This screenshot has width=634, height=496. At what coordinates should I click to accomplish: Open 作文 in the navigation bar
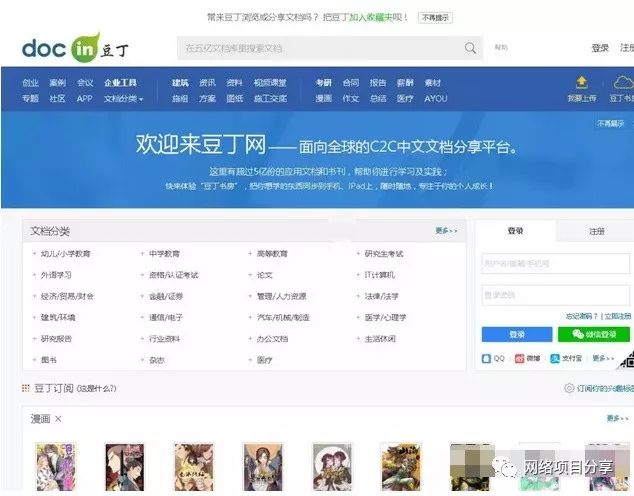pyautogui.click(x=351, y=99)
